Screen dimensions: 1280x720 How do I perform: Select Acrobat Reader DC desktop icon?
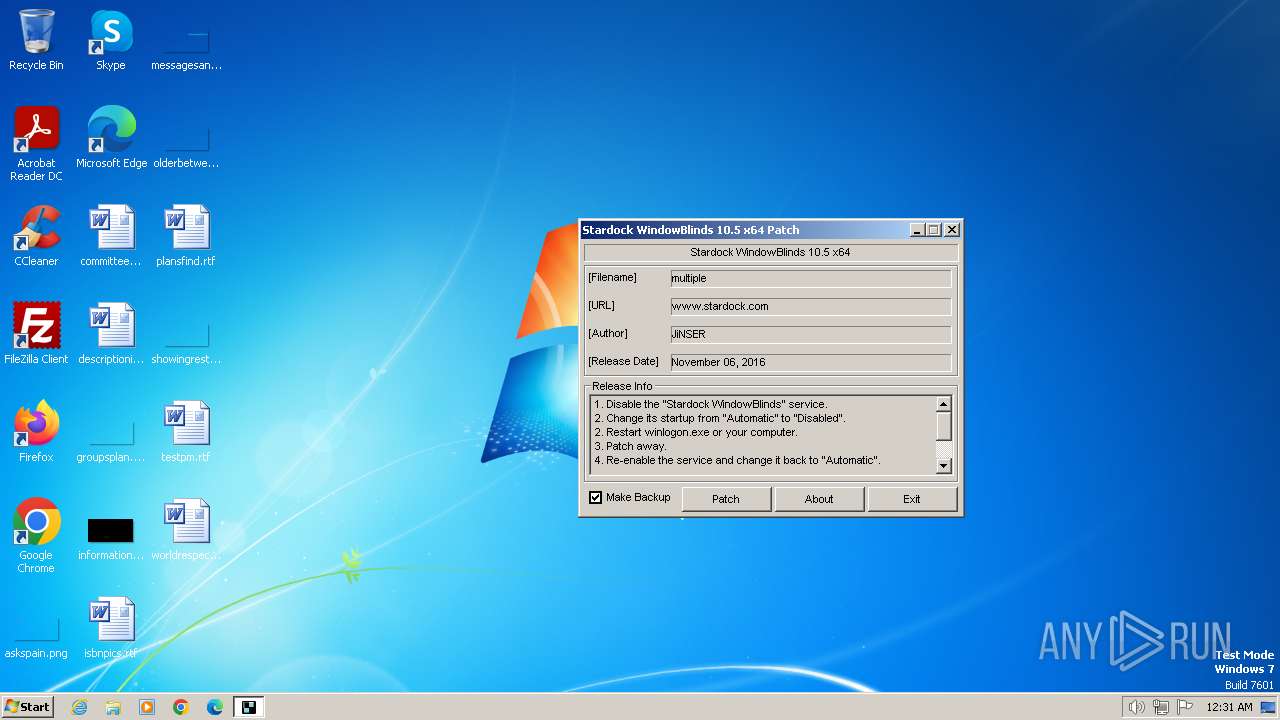click(36, 143)
